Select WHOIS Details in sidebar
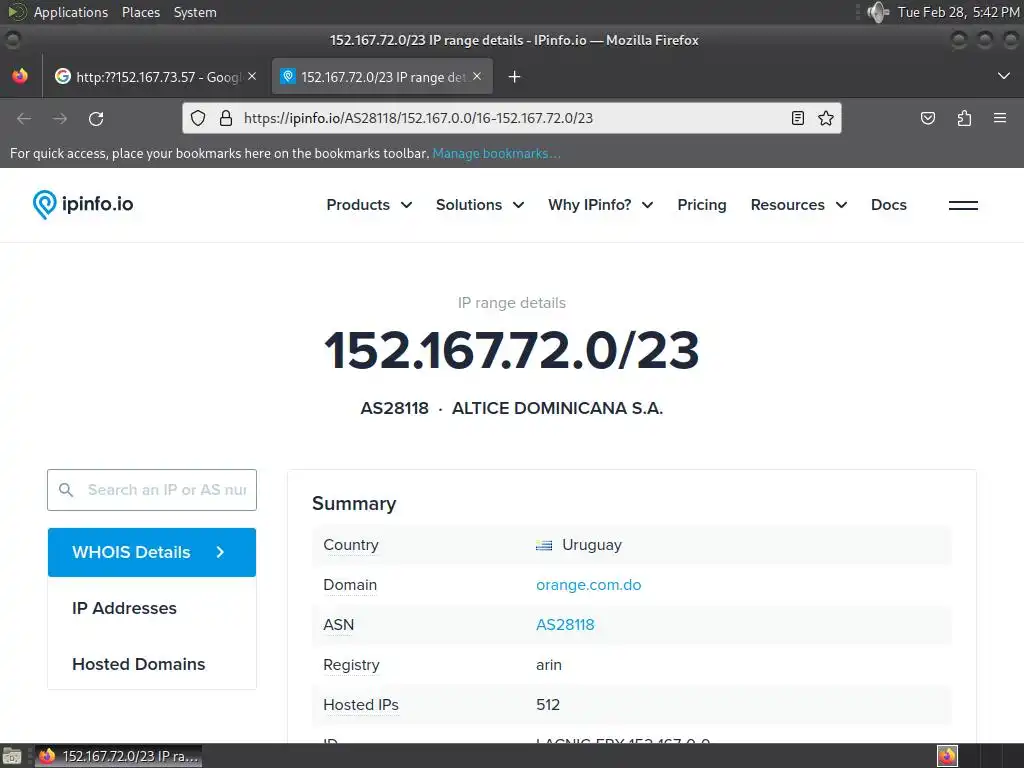Screen dimensions: 1024x768 (x=152, y=552)
